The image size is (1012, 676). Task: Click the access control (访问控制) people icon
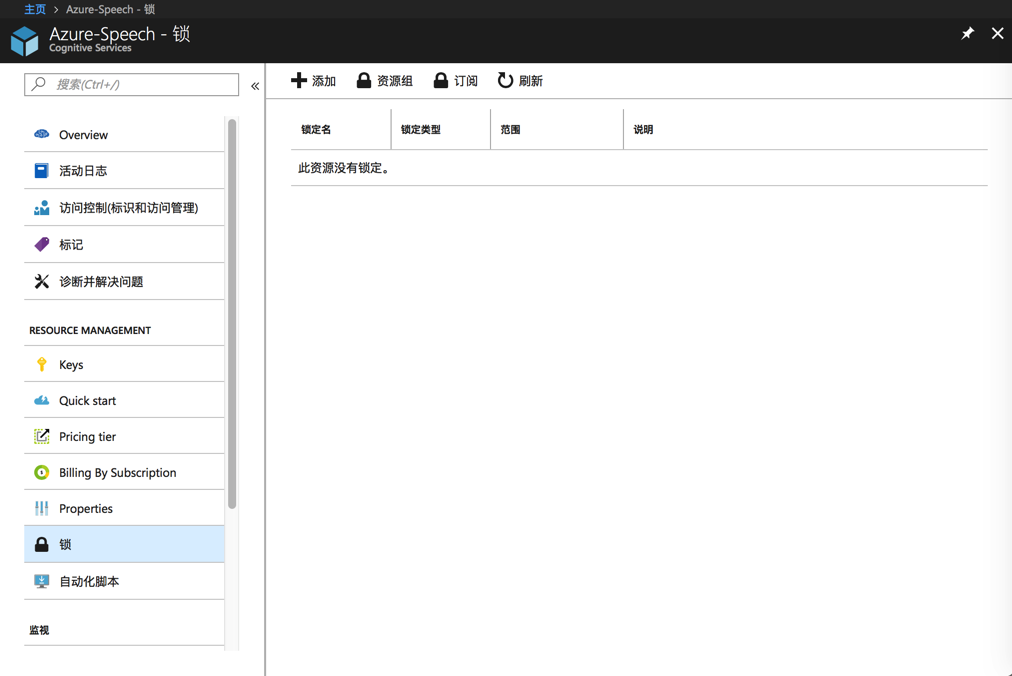click(41, 207)
